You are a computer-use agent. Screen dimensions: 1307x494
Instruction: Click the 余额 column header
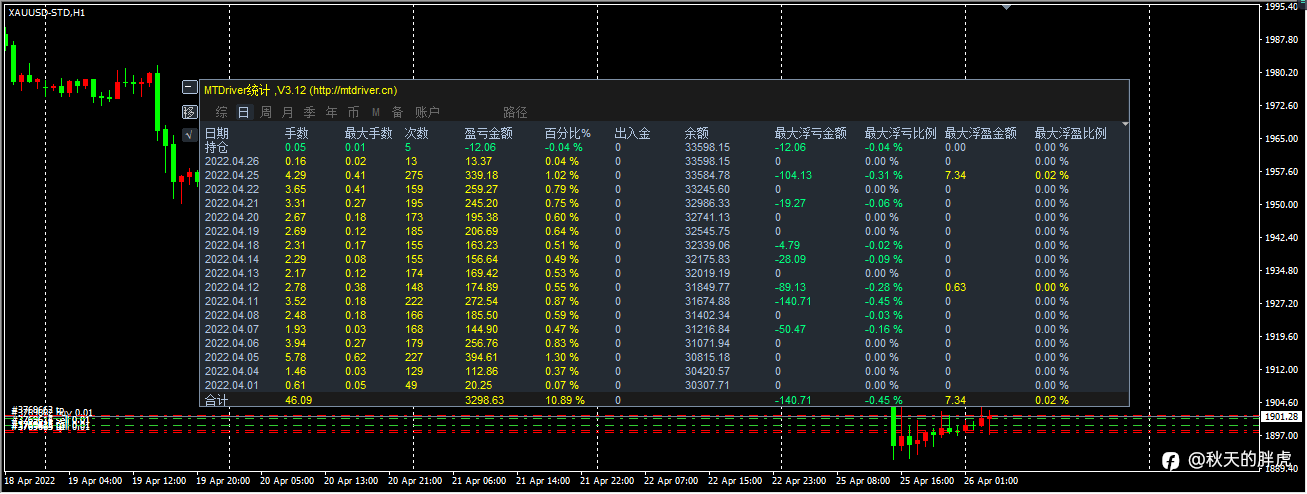click(697, 133)
